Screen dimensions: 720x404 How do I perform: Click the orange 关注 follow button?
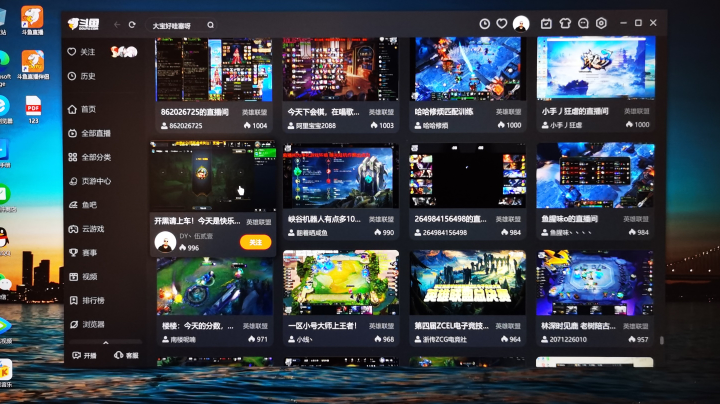(255, 242)
